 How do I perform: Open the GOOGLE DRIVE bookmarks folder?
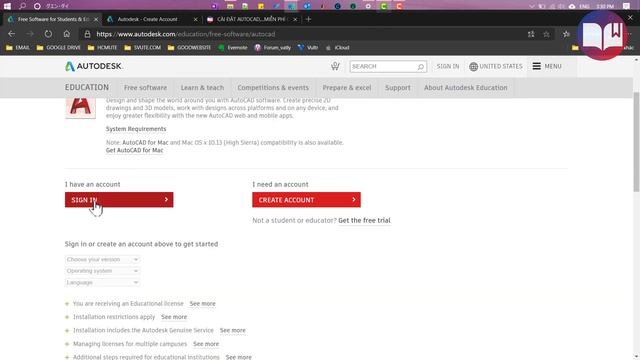58,48
